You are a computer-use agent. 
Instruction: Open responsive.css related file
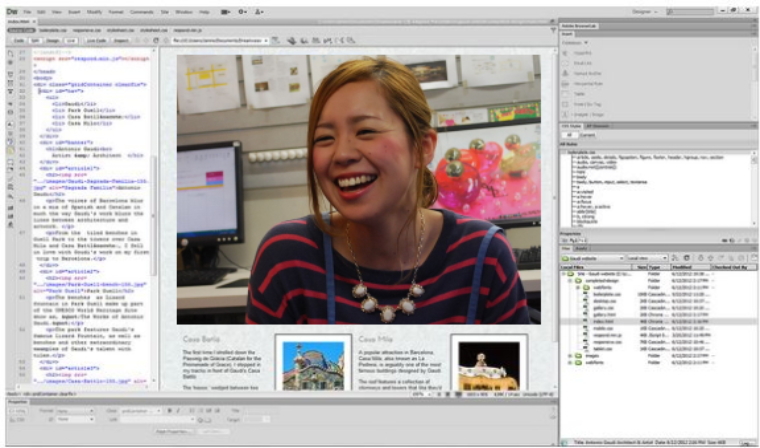pyautogui.click(x=87, y=30)
